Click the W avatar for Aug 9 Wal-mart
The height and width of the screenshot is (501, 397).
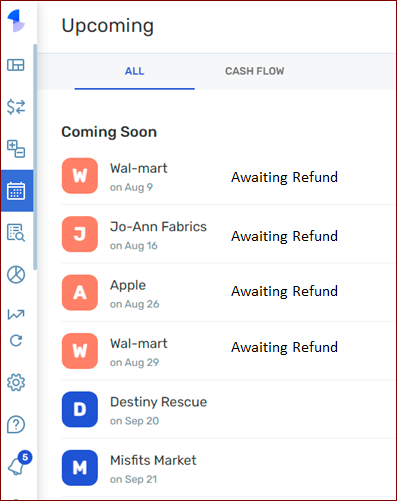[80, 176]
